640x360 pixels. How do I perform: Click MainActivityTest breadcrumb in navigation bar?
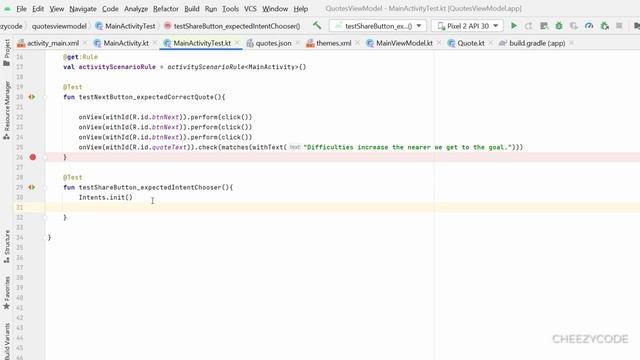125,26
